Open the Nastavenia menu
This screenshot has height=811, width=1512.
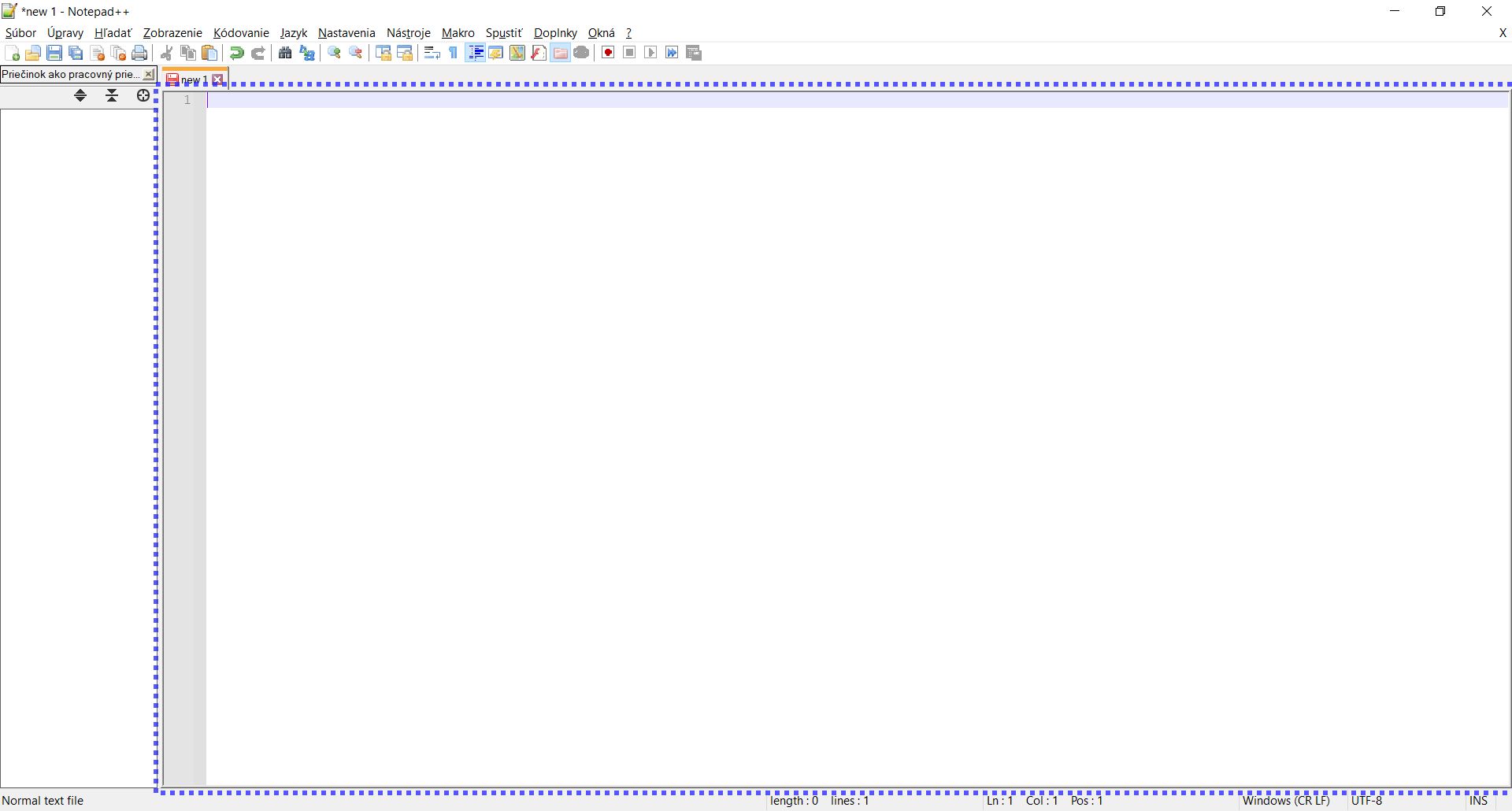point(346,33)
